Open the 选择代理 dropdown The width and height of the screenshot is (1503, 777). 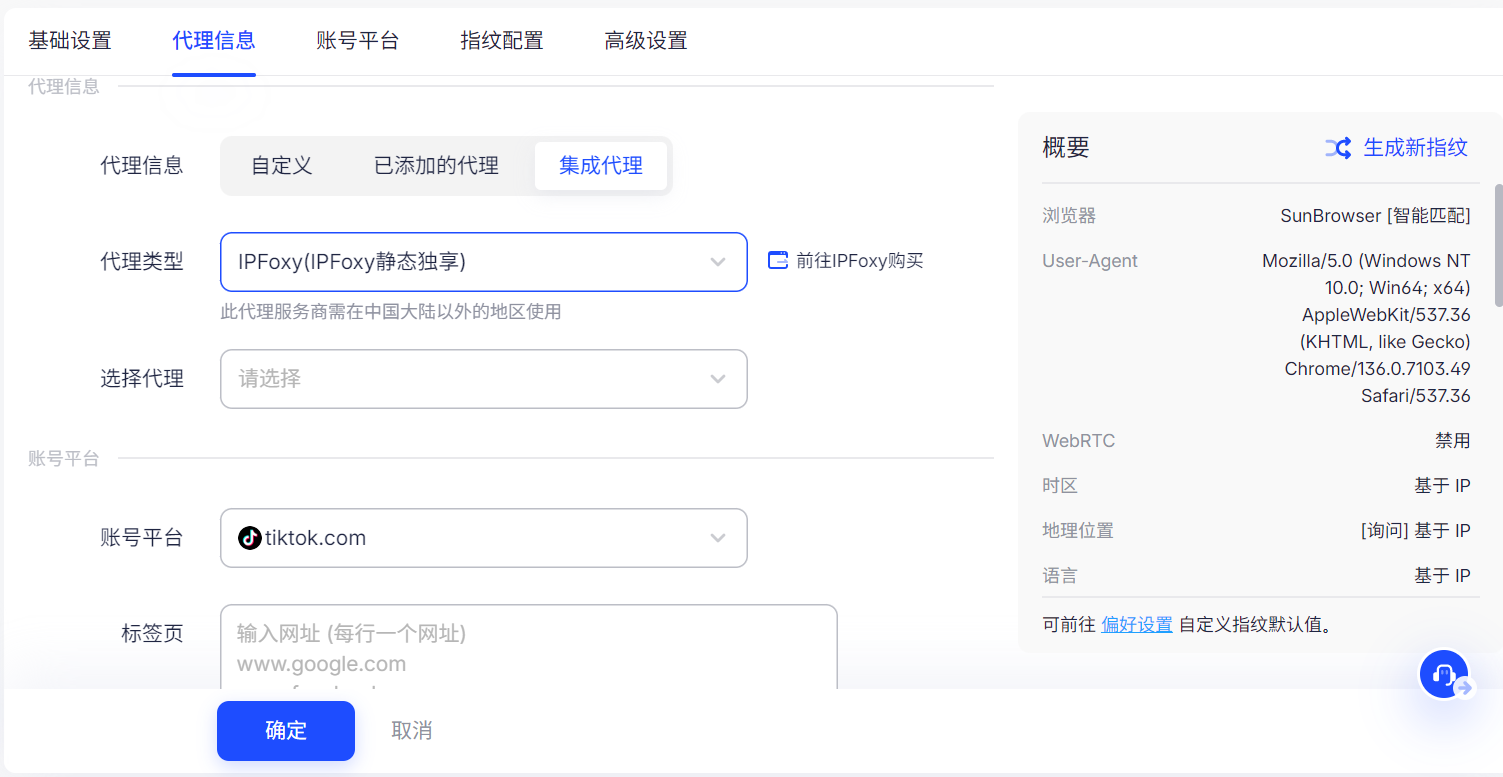[717, 379]
